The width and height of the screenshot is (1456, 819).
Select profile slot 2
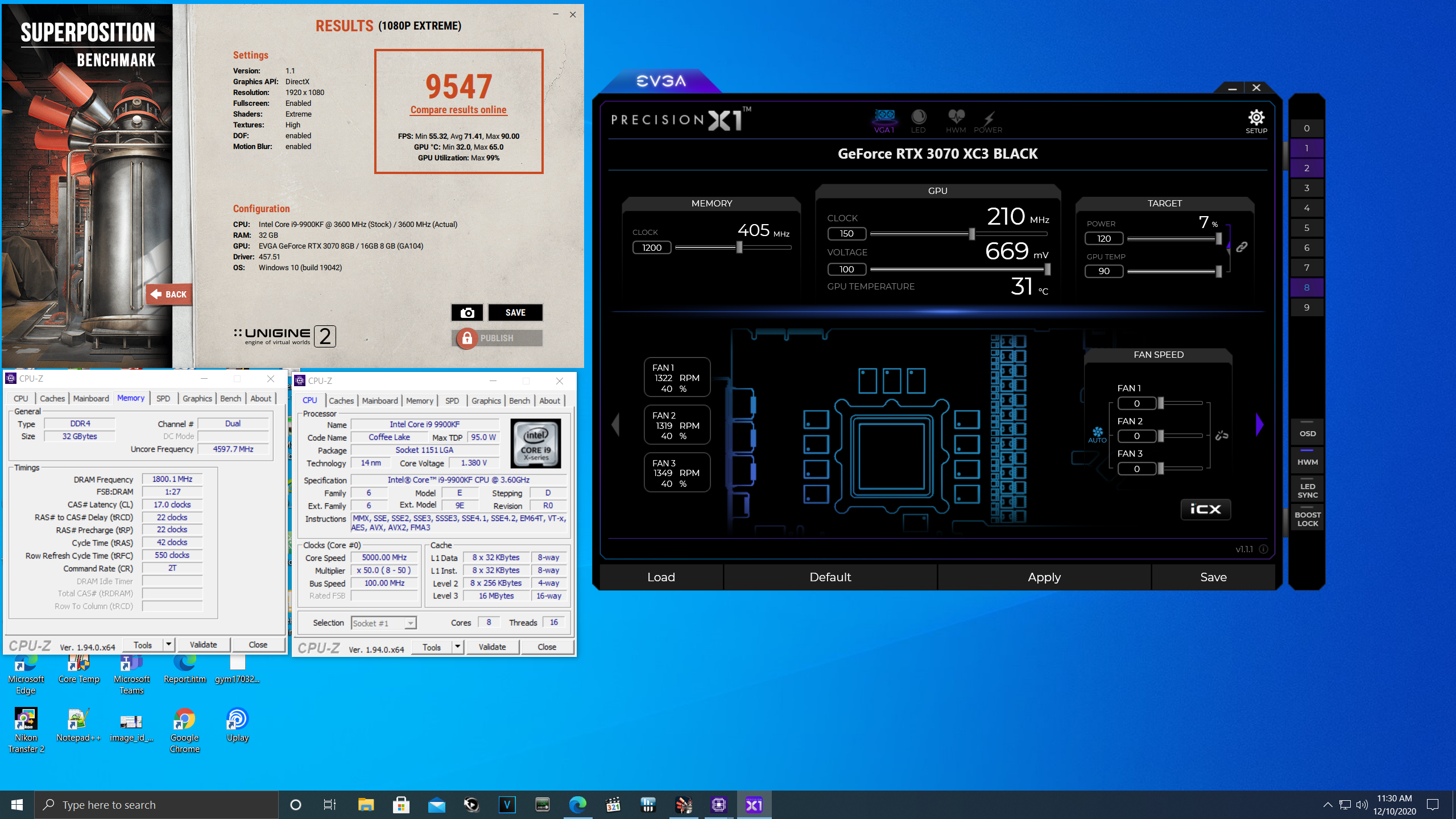(1307, 168)
